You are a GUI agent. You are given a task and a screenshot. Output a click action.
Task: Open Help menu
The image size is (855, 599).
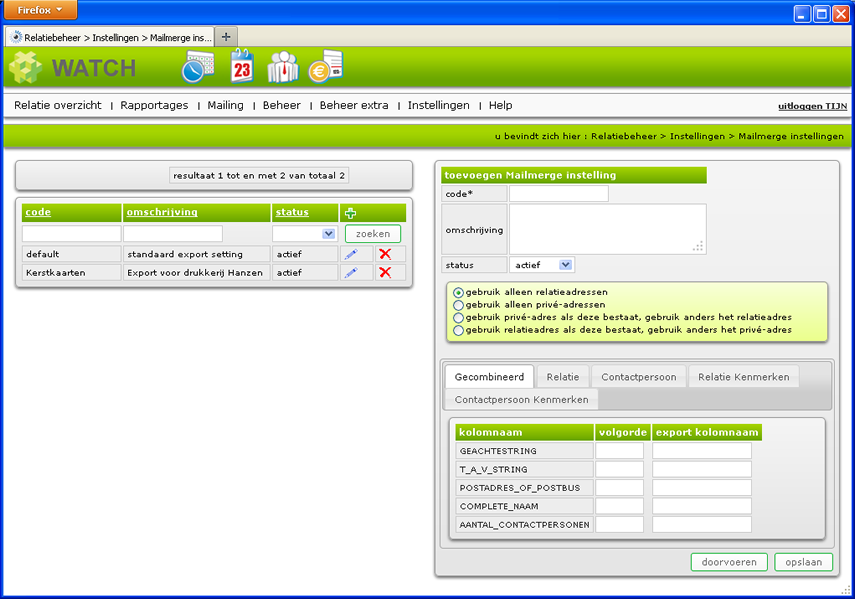tap(501, 105)
